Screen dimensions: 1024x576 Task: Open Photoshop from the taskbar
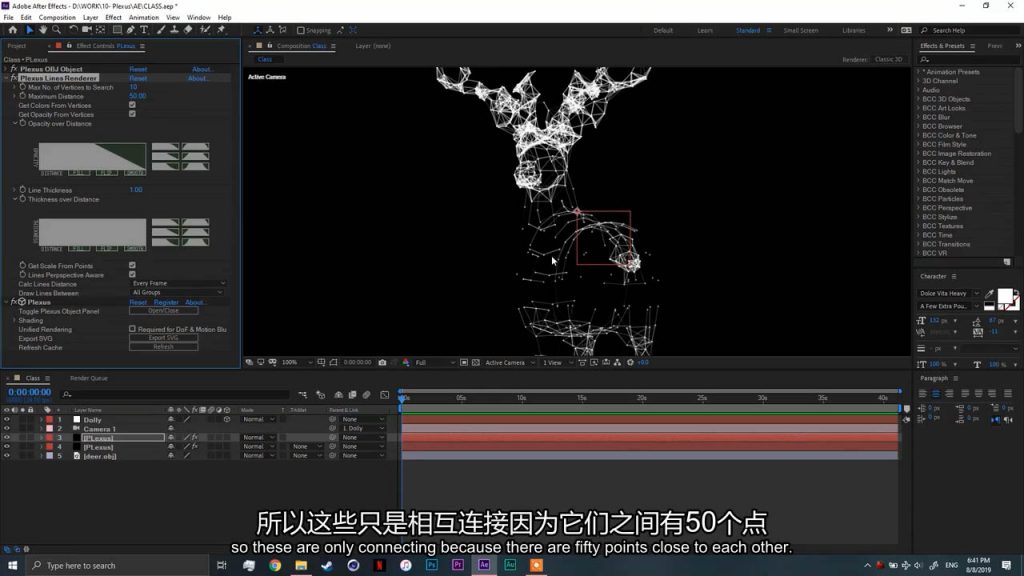[x=432, y=565]
